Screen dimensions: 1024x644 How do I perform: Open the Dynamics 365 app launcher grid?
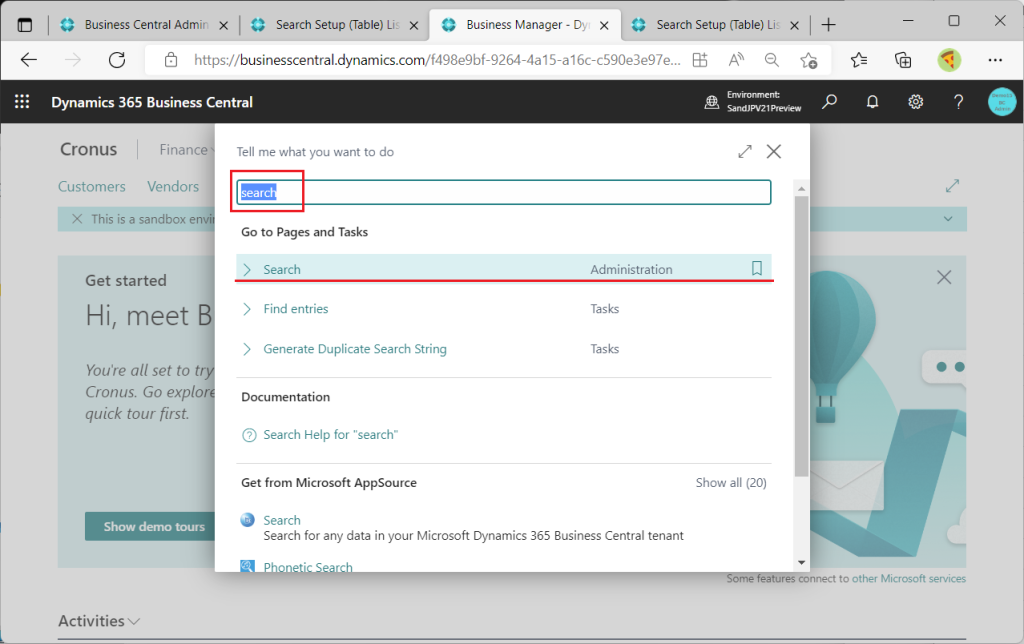click(x=22, y=102)
